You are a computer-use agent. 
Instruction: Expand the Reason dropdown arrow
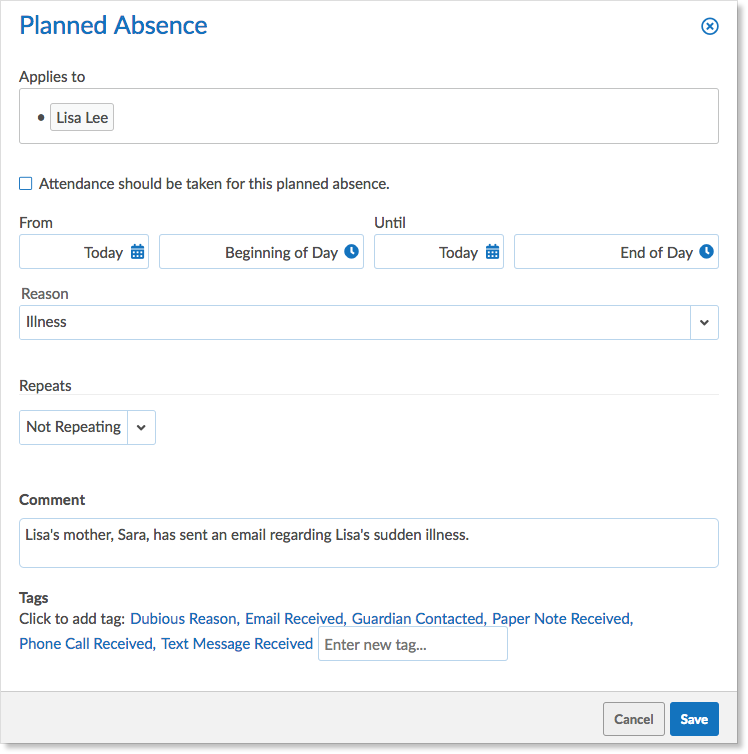point(704,322)
